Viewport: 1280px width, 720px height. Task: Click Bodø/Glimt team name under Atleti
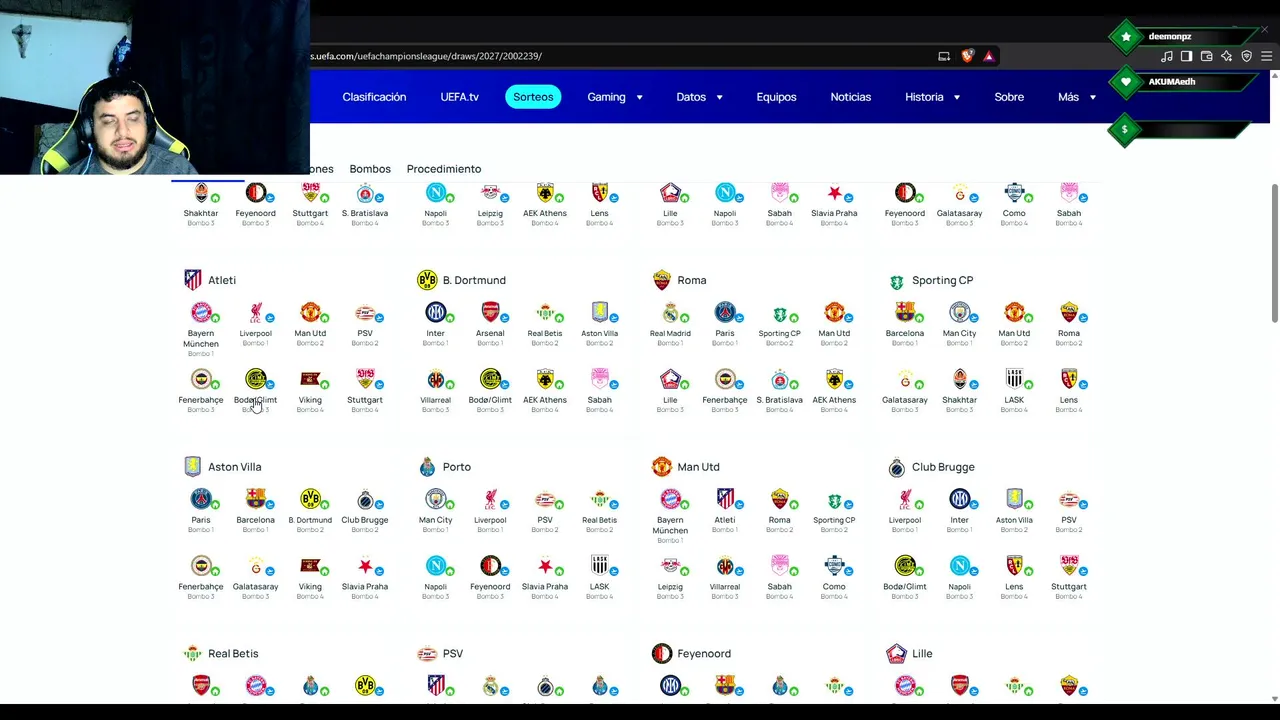[x=255, y=400]
